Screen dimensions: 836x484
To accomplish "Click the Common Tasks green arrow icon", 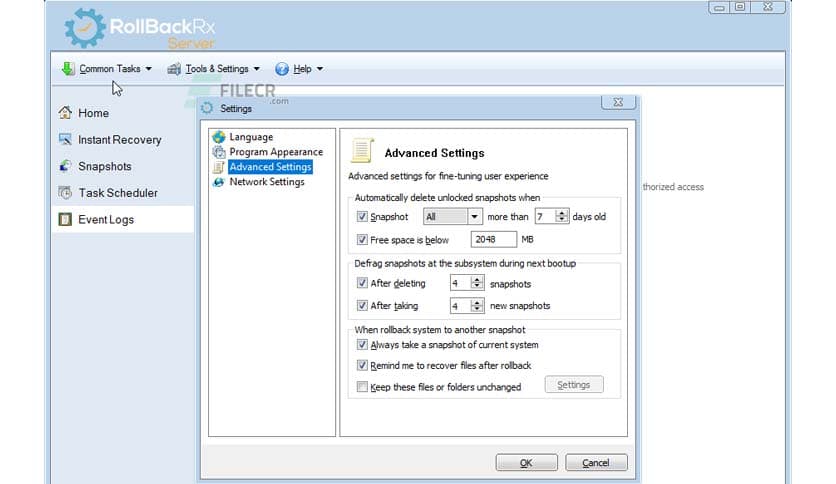I will point(68,69).
